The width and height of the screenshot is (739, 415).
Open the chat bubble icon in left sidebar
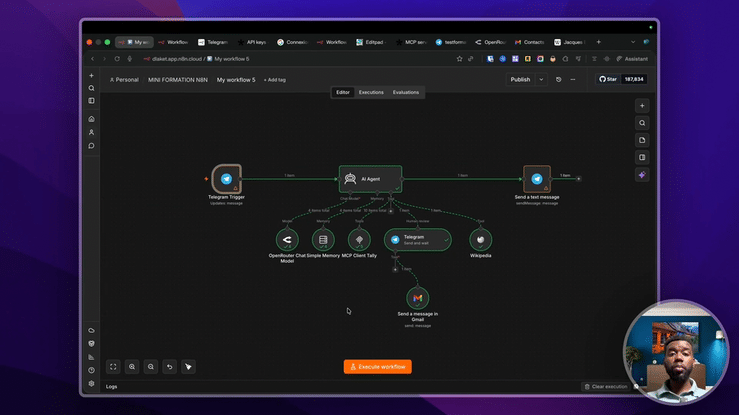pyautogui.click(x=91, y=146)
